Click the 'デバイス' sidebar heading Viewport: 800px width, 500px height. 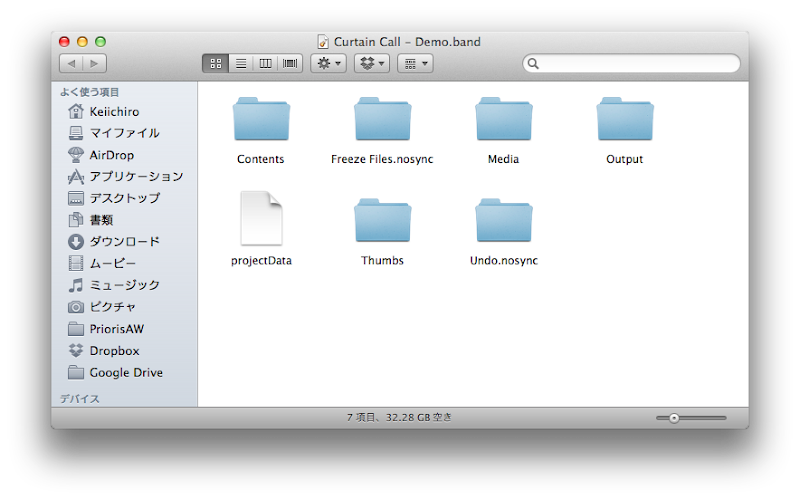(x=80, y=399)
